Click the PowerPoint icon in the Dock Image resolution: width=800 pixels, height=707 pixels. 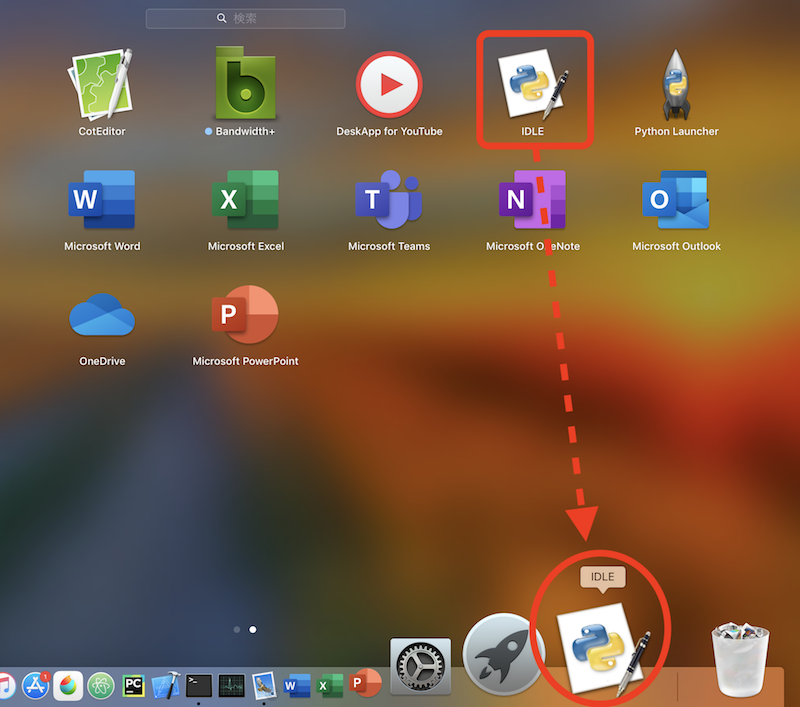click(x=365, y=683)
